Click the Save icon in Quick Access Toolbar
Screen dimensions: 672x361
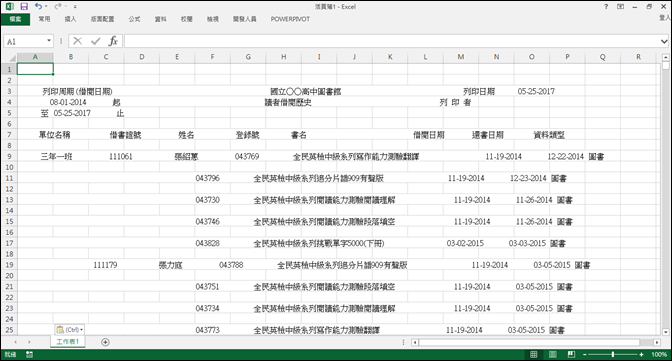point(24,6)
